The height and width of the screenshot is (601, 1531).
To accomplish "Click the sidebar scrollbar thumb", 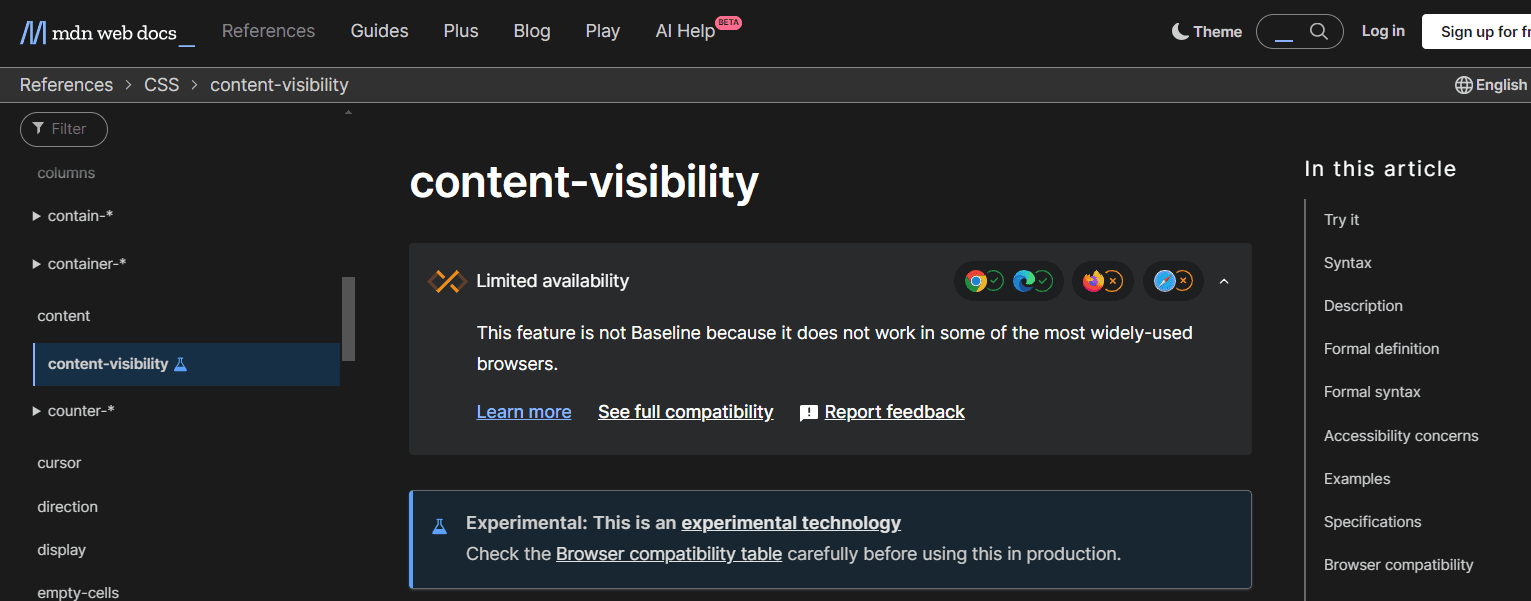I will click(x=348, y=318).
